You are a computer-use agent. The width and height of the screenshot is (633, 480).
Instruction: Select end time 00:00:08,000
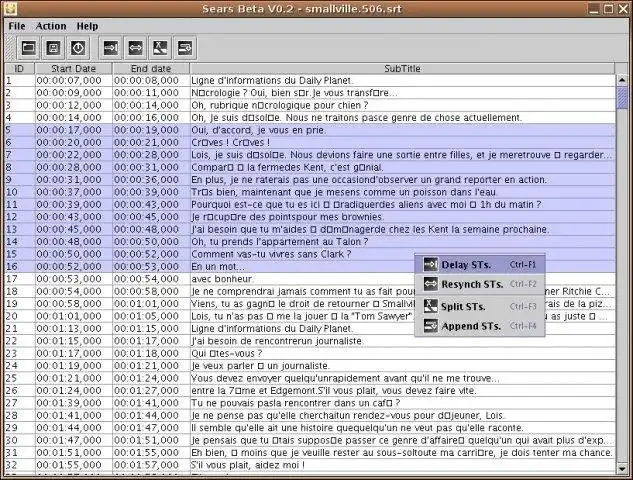(151, 80)
